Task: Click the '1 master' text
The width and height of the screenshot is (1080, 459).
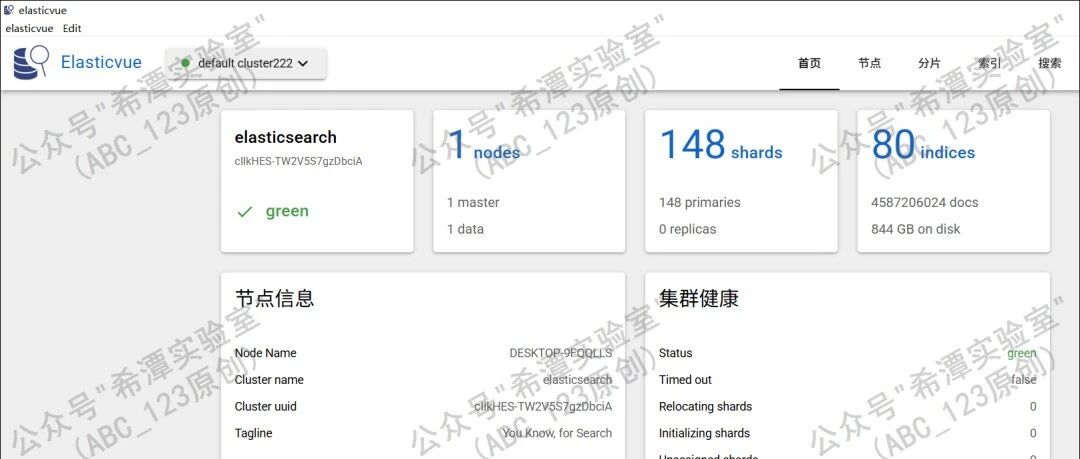Action: pos(473,203)
